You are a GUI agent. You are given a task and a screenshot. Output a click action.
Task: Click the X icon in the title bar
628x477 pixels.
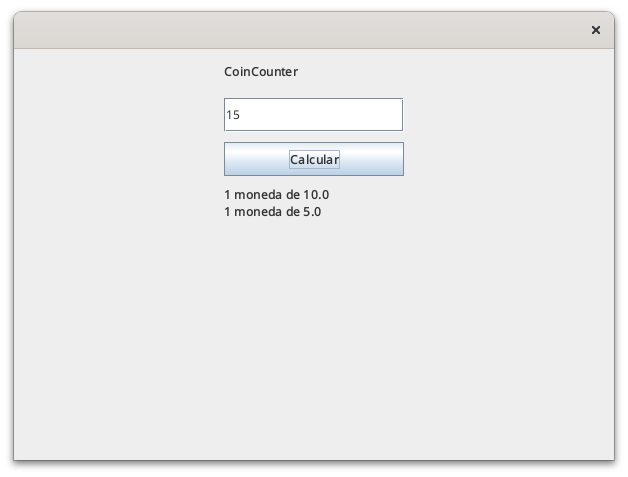pos(596,30)
